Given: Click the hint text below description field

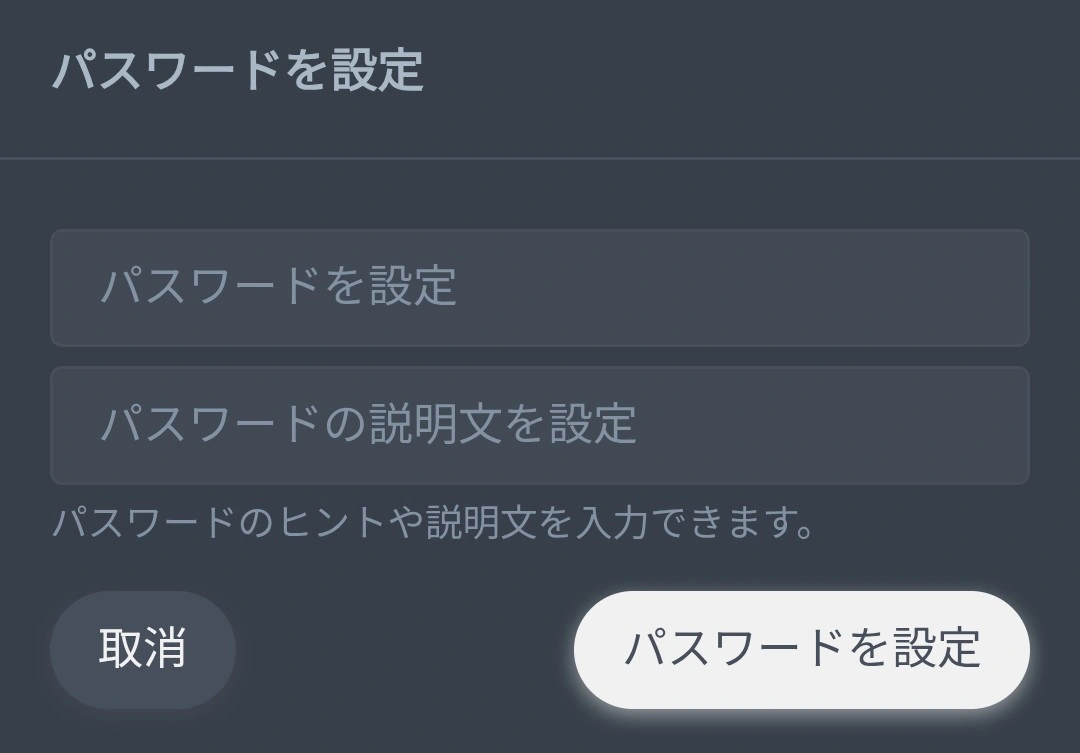Looking at the screenshot, I should [432, 523].
